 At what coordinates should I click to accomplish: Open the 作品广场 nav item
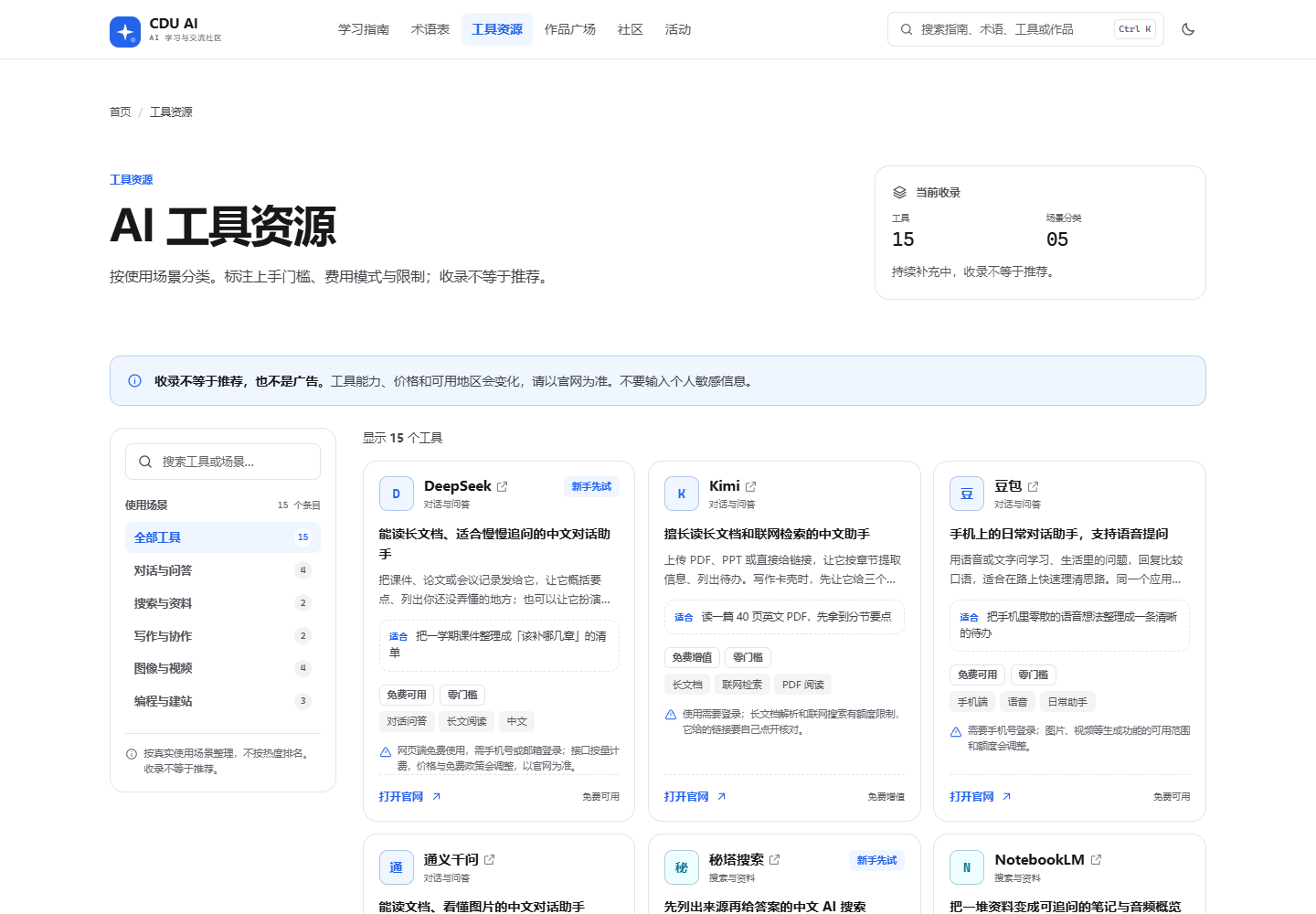570,29
